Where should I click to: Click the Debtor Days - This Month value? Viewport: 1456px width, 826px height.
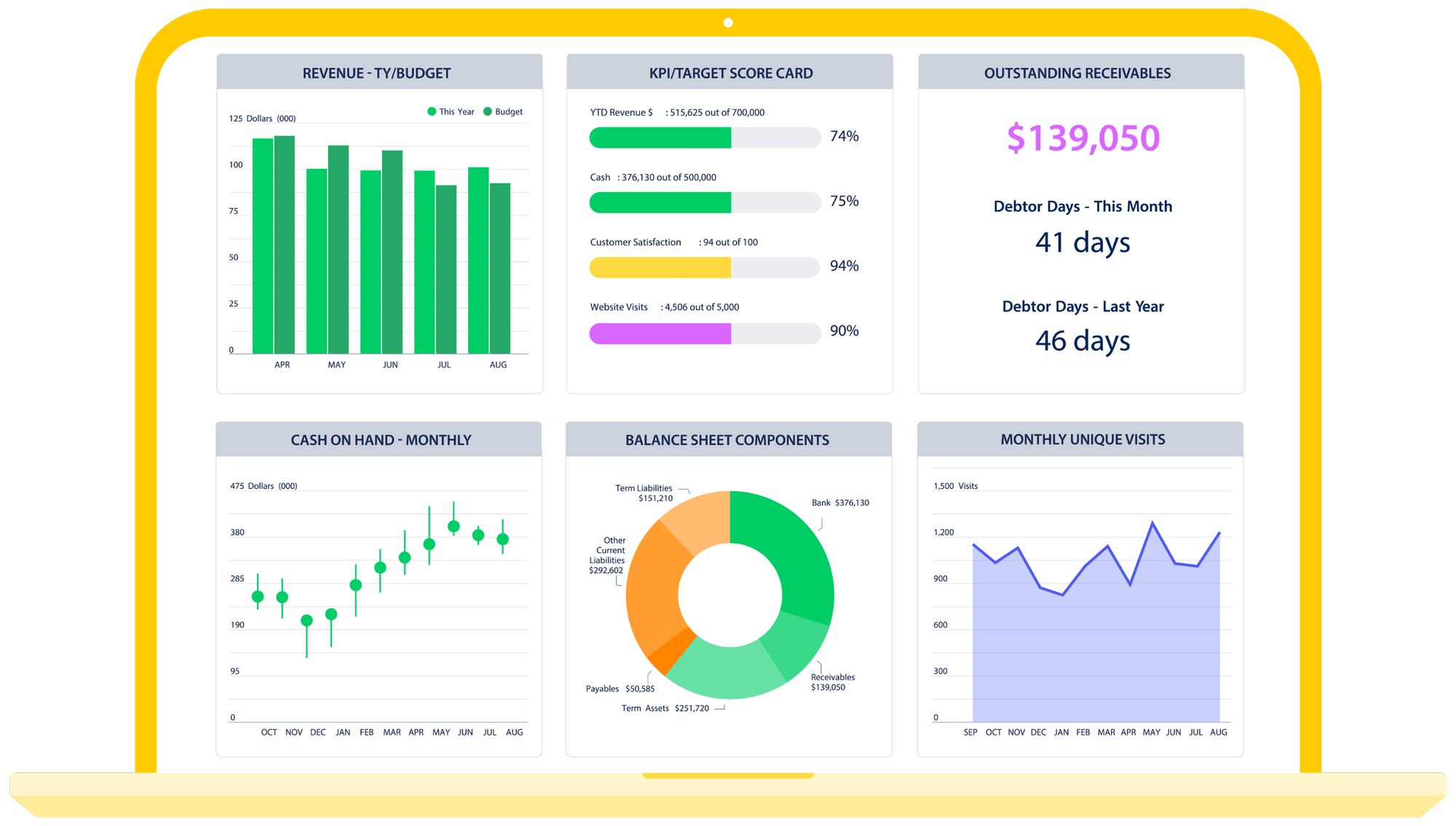pyautogui.click(x=1083, y=243)
